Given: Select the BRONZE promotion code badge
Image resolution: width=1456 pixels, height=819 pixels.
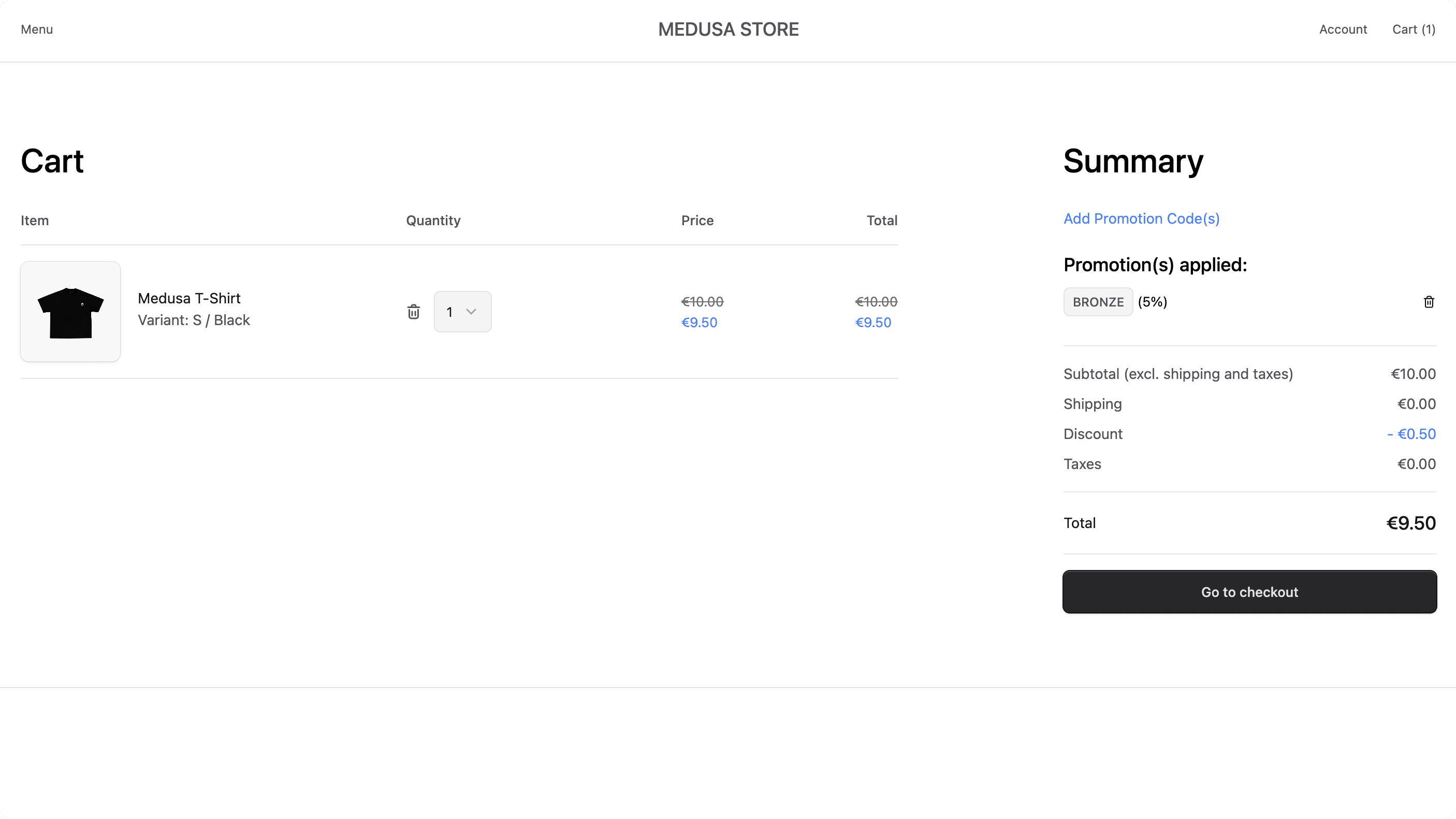Looking at the screenshot, I should pos(1098,302).
